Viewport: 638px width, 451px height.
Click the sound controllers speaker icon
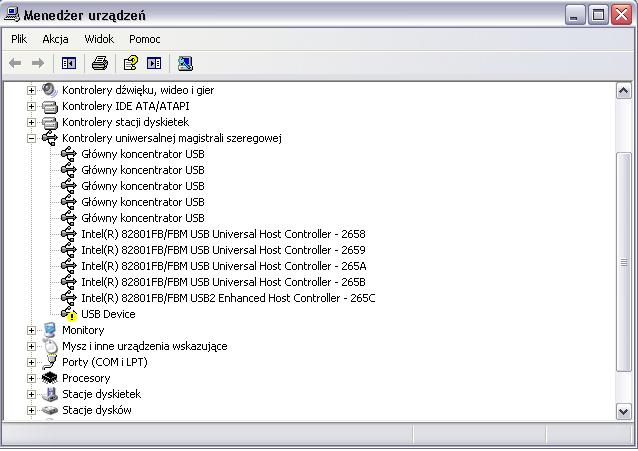tap(50, 90)
